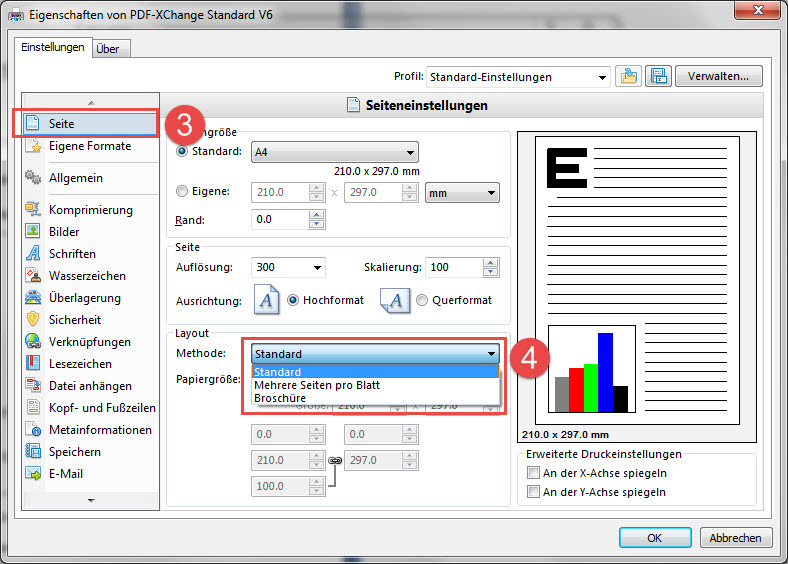Select Standard option in Methode list
788x564 pixels.
point(375,372)
